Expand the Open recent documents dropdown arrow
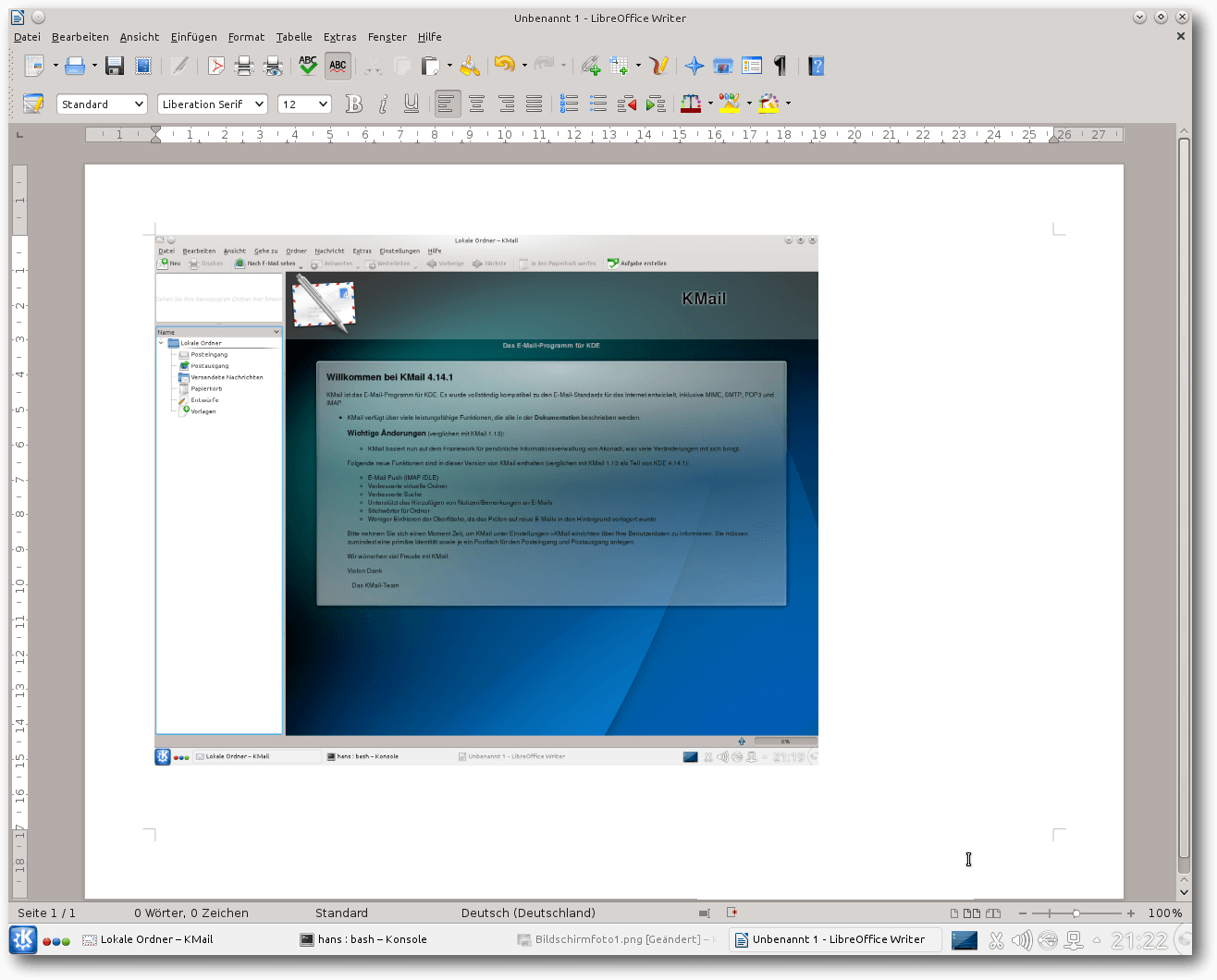The image size is (1217, 980). (94, 66)
